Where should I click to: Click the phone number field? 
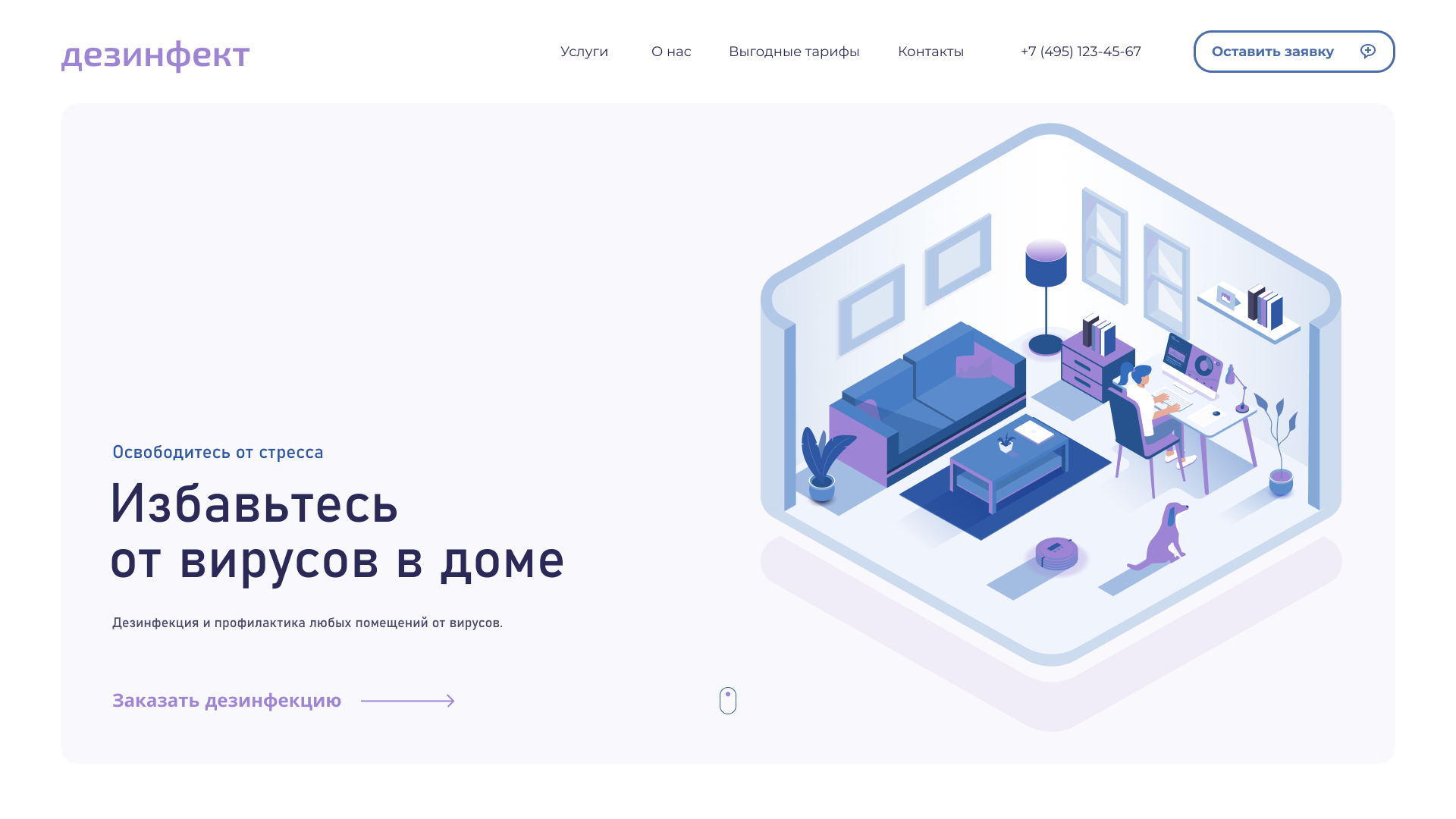(1080, 51)
